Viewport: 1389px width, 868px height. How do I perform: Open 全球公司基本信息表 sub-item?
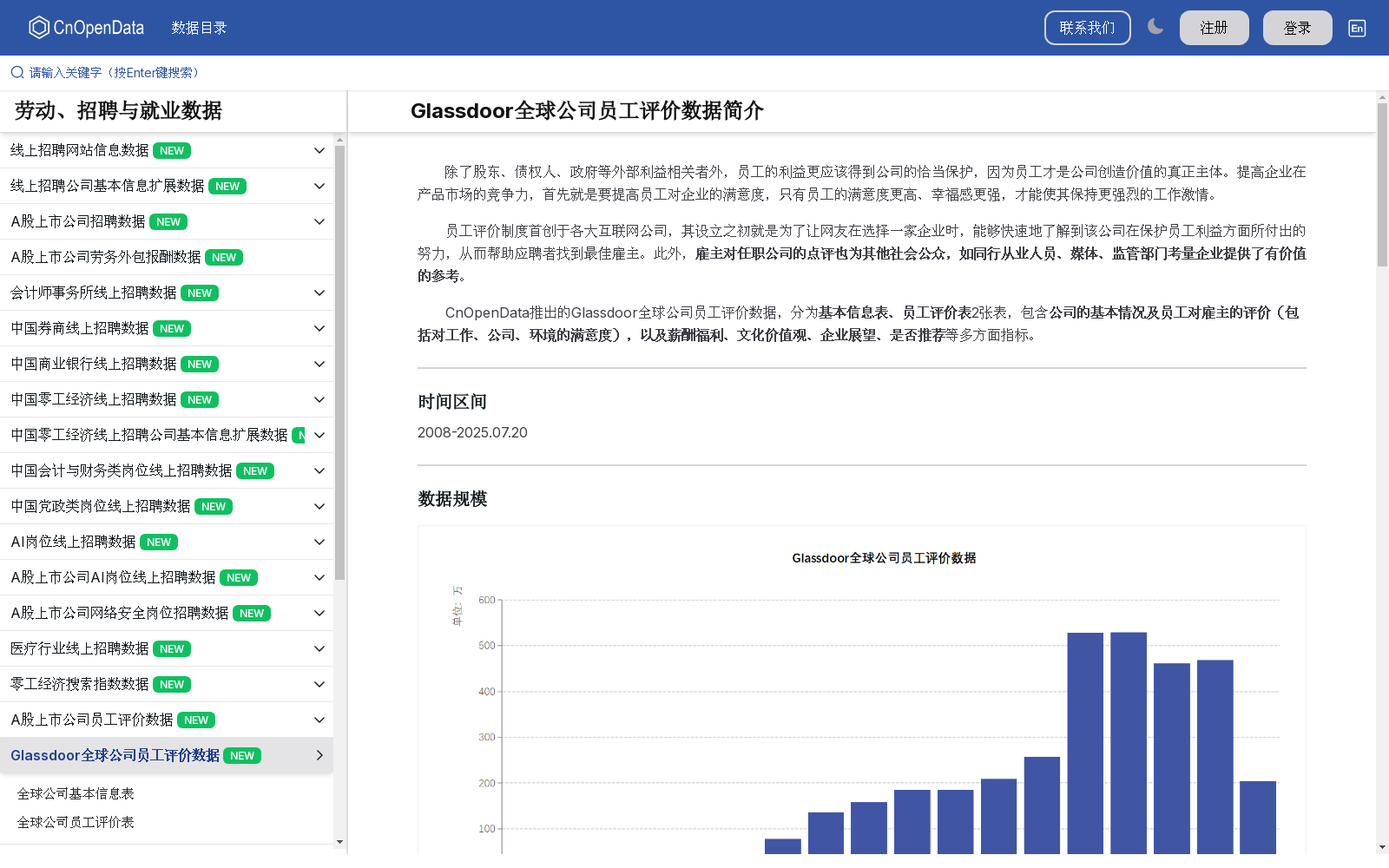click(76, 793)
